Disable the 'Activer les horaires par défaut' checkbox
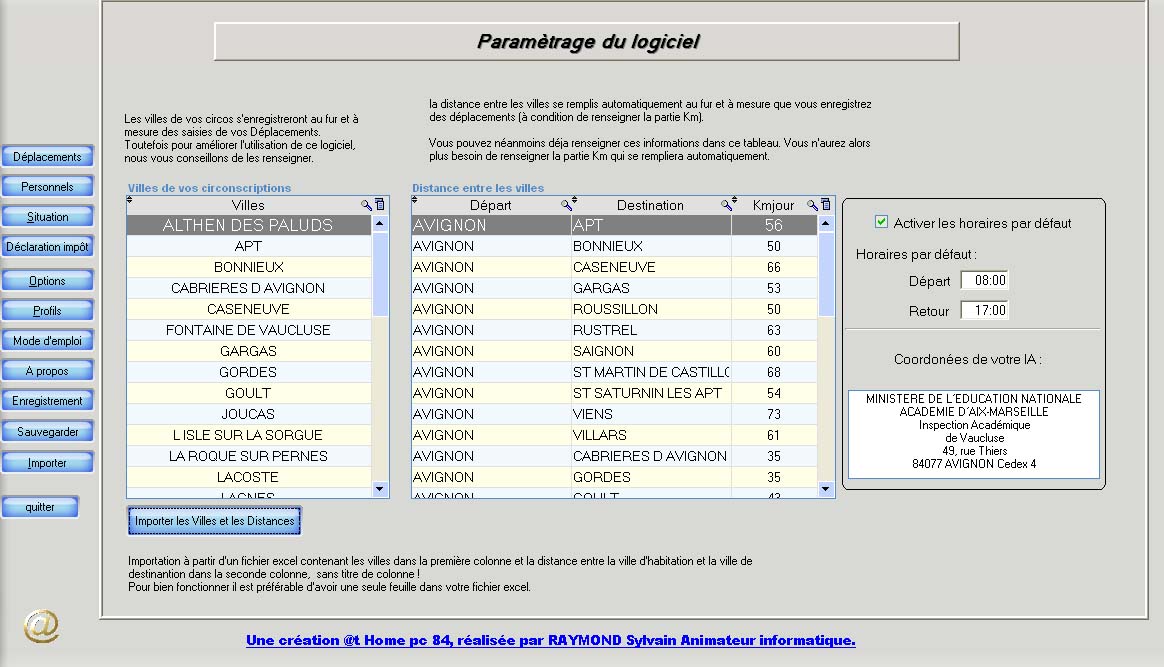The height and width of the screenshot is (667, 1164). click(881, 222)
